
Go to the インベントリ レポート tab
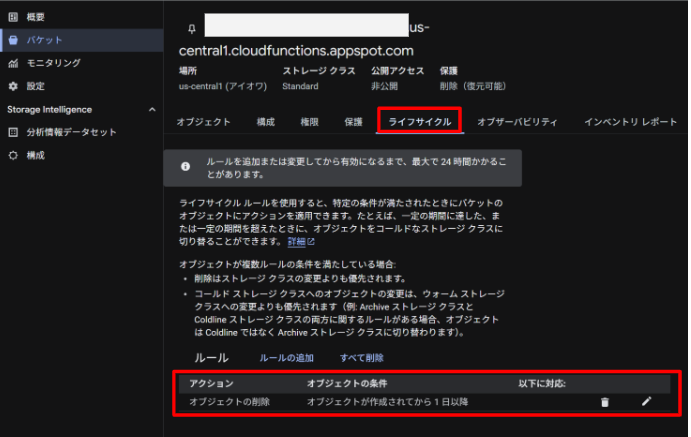click(x=630, y=122)
